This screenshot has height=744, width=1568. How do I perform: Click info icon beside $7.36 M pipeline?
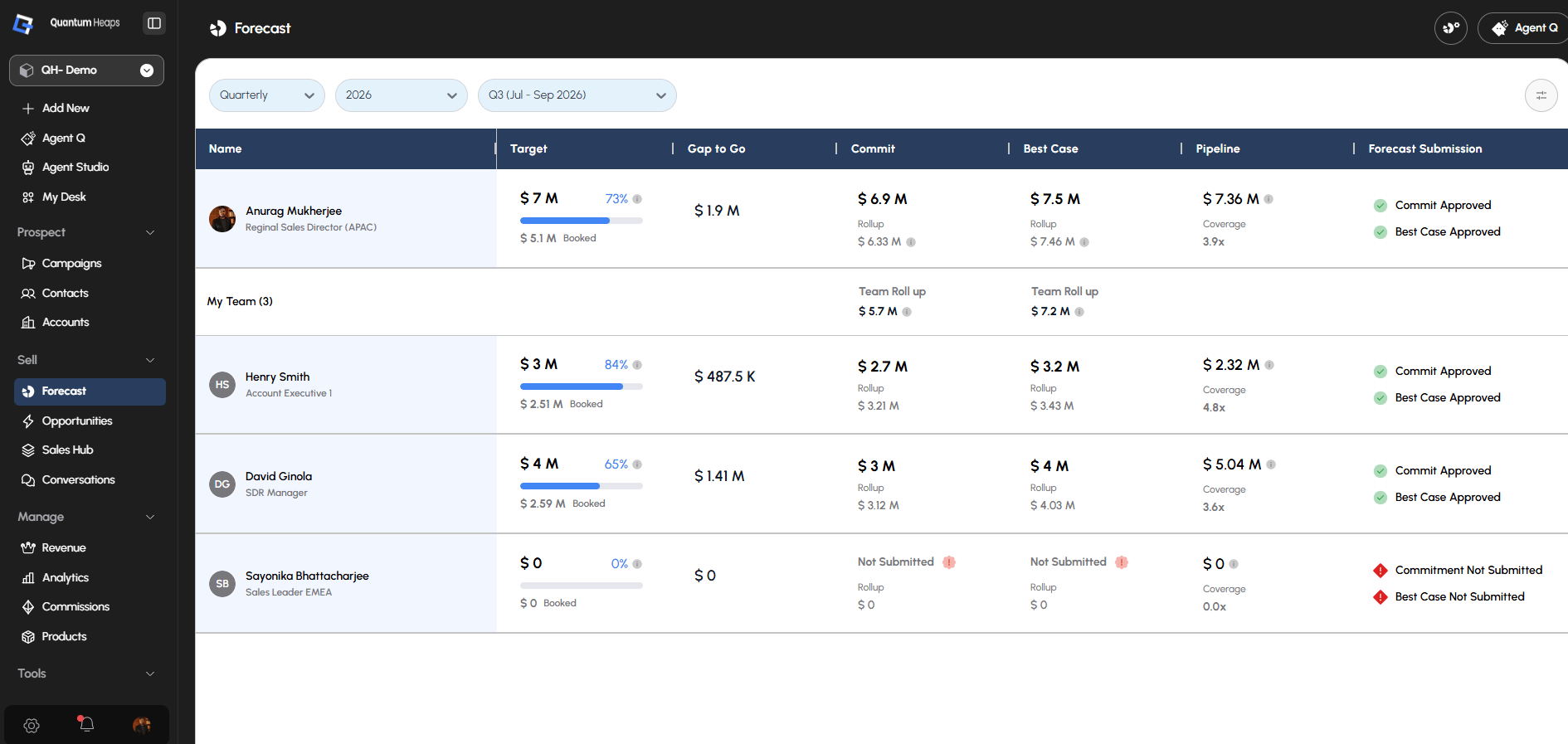click(x=1269, y=199)
